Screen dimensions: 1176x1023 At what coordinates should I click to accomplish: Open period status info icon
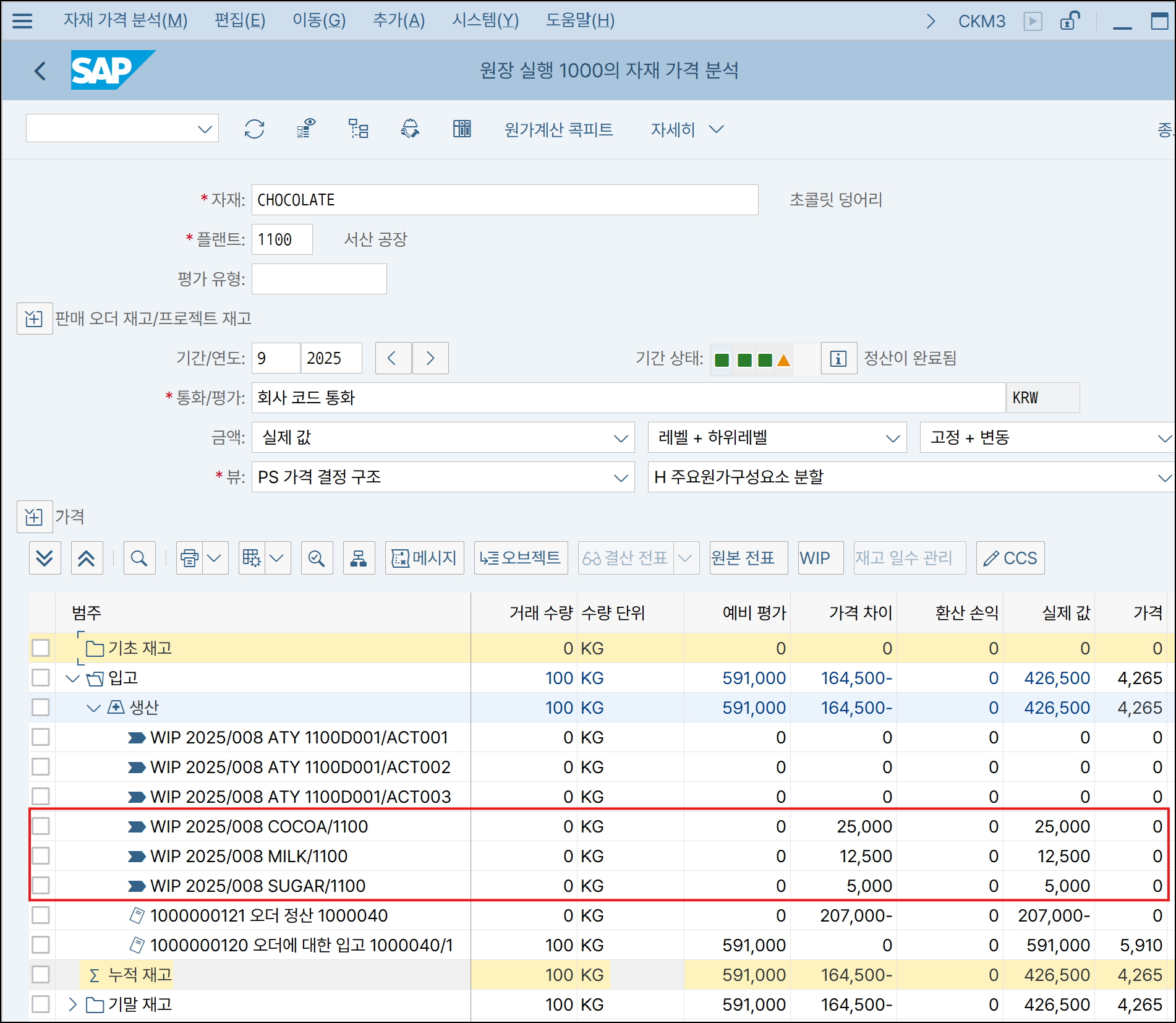coord(838,358)
